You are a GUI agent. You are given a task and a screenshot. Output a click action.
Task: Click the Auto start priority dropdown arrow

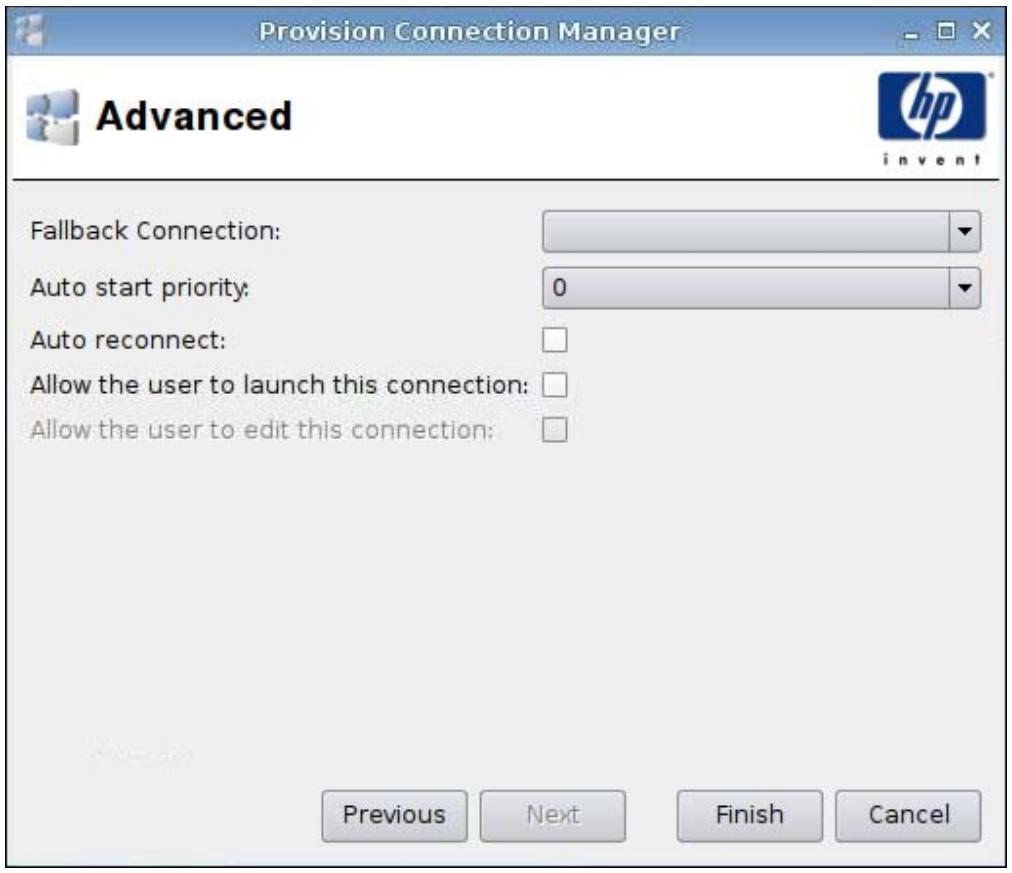[x=965, y=288]
